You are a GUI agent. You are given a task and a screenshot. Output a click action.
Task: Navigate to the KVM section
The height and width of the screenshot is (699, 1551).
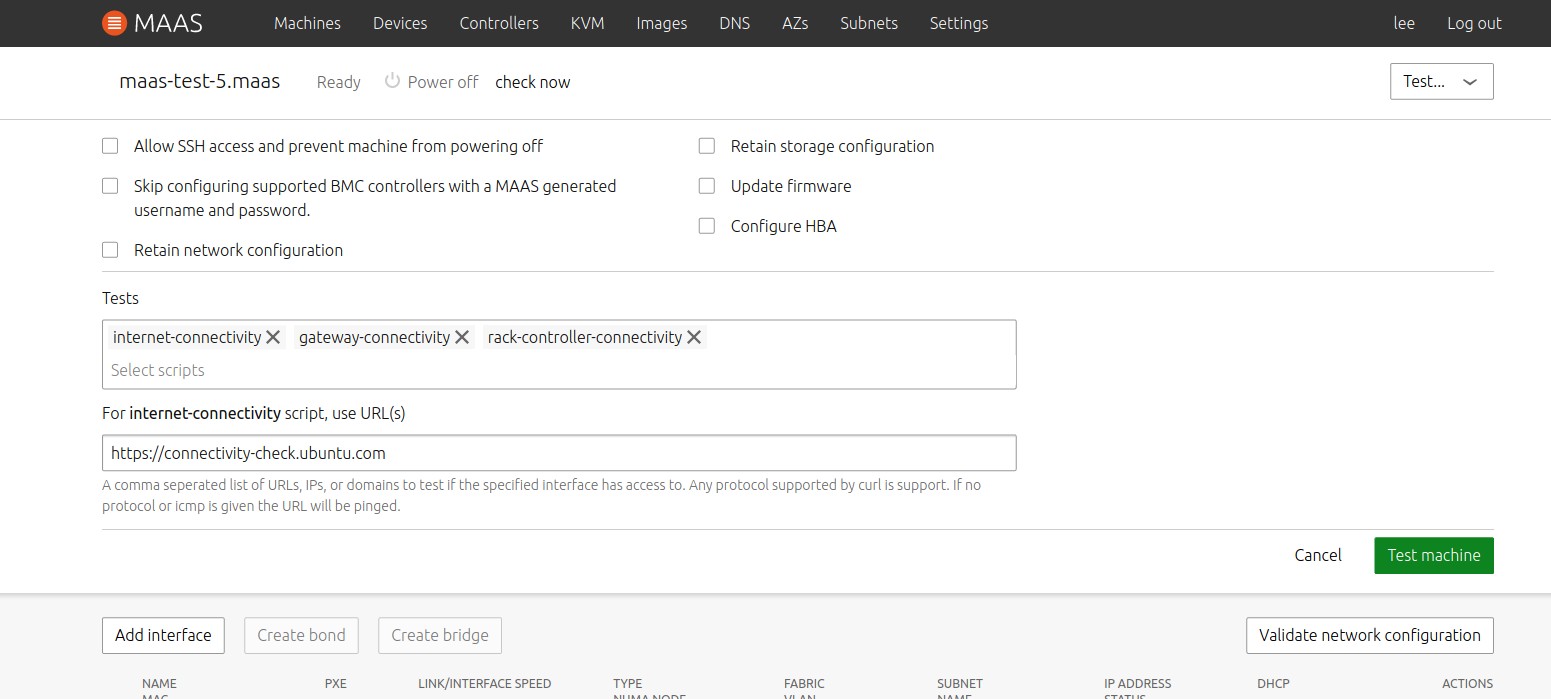(x=587, y=23)
